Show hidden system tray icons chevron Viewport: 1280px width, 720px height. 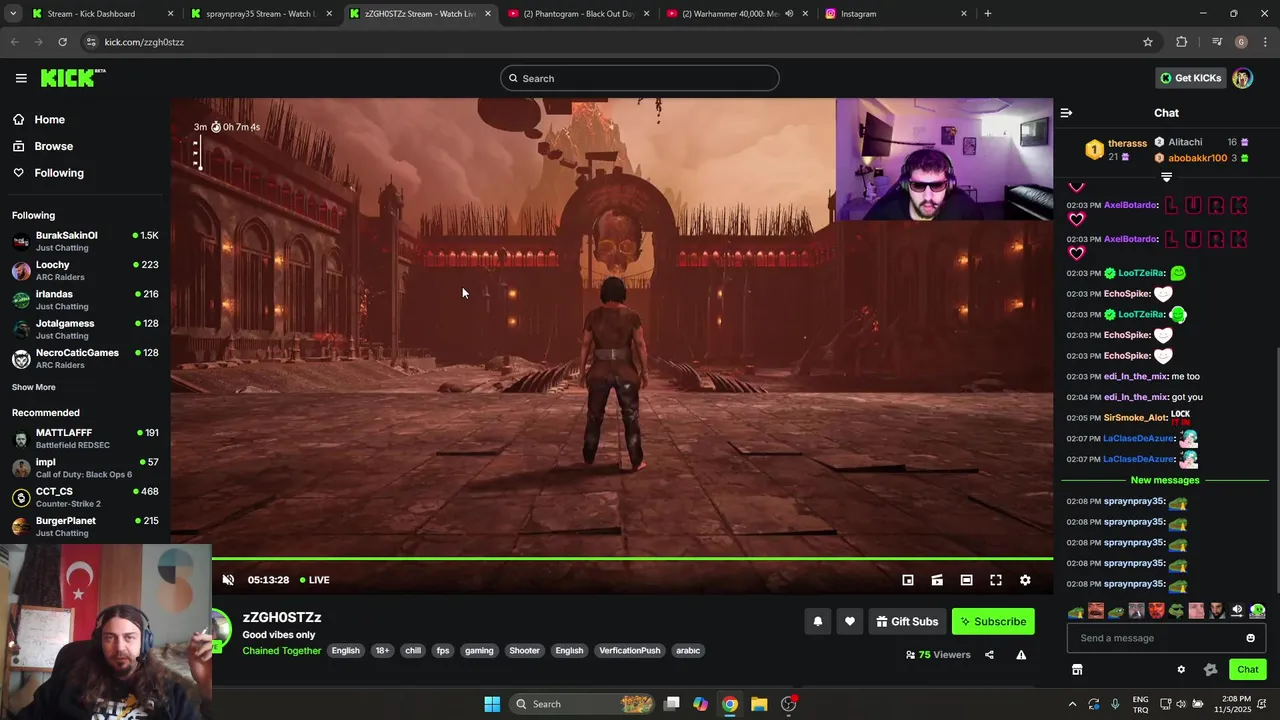(x=1073, y=704)
